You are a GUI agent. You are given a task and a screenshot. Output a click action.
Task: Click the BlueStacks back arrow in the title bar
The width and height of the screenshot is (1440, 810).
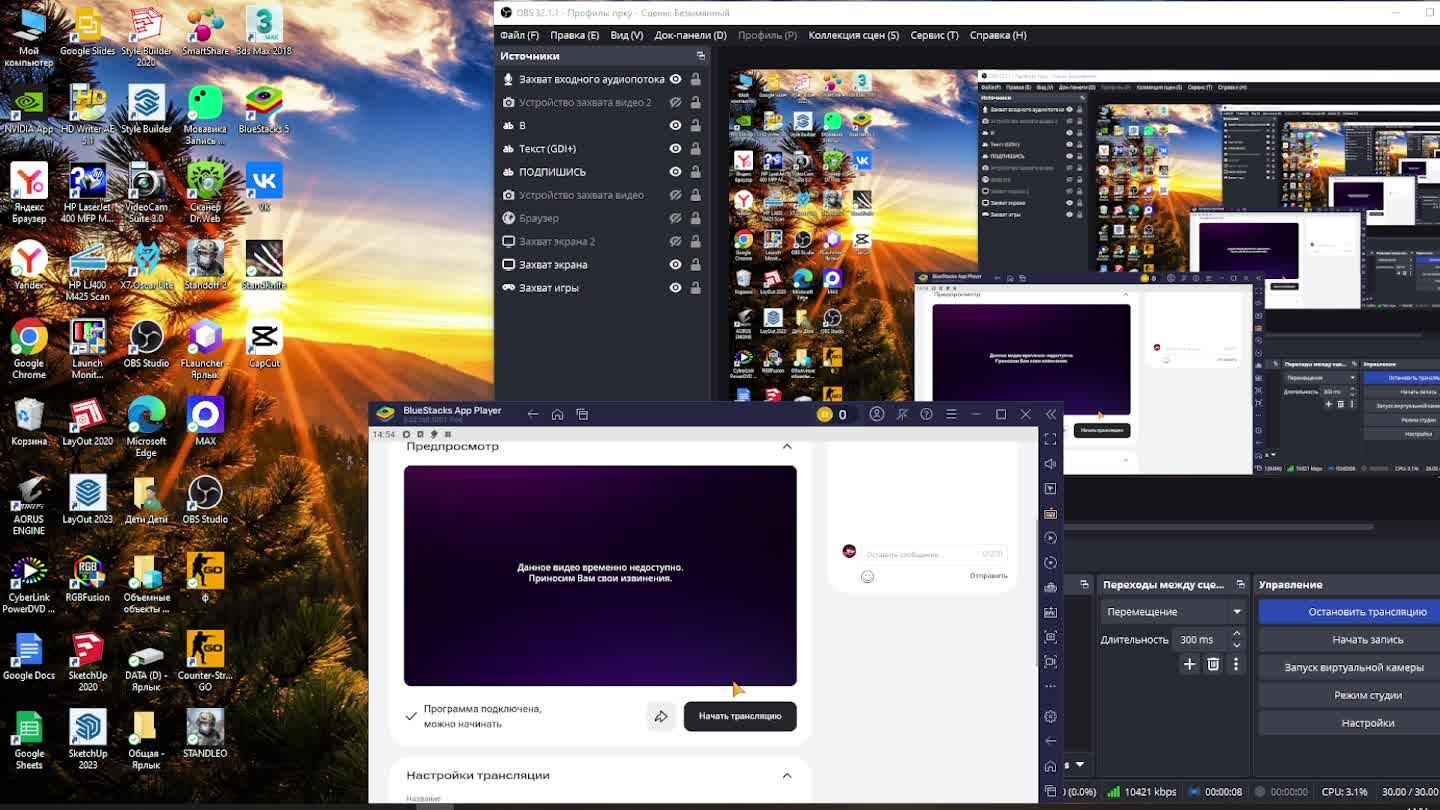click(x=533, y=414)
